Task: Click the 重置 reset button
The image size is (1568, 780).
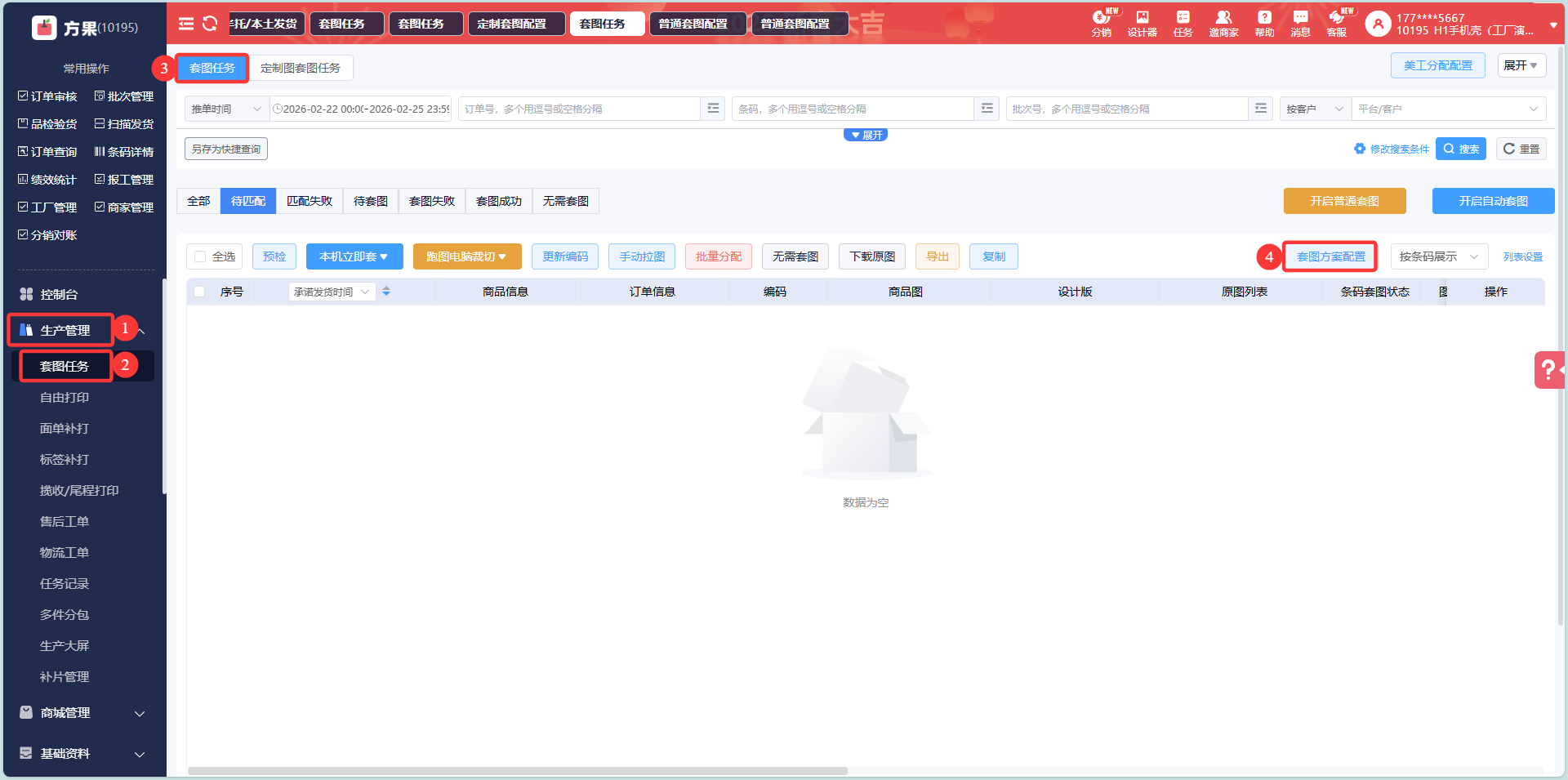Action: (1521, 149)
